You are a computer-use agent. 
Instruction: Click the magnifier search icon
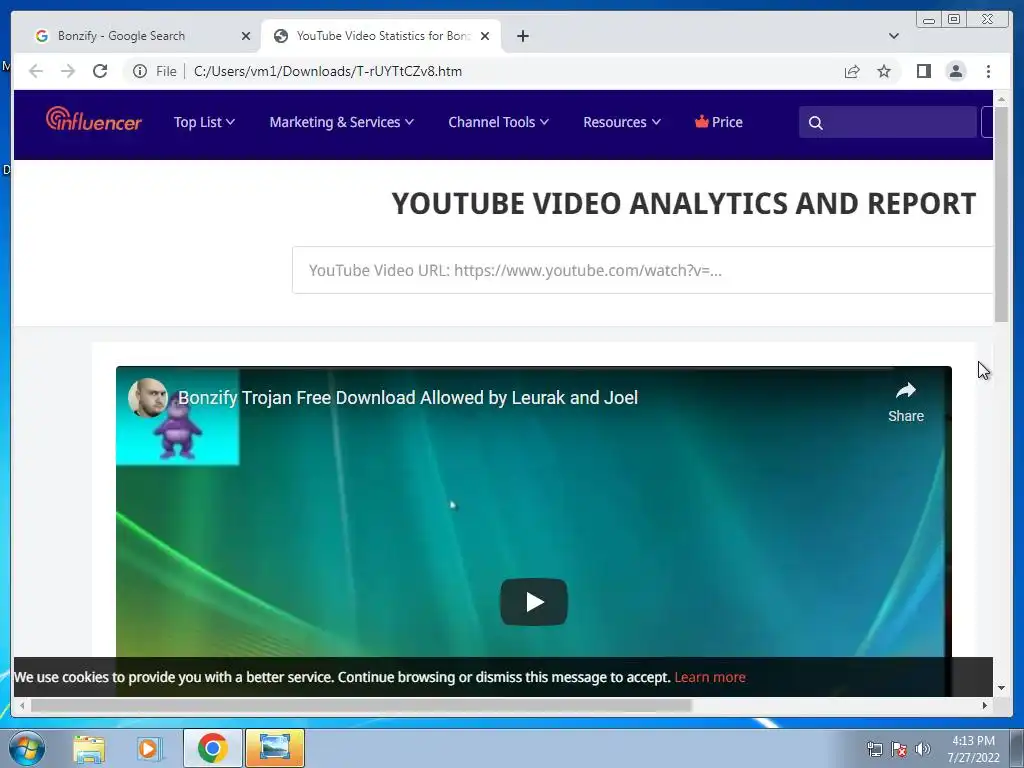tap(815, 123)
